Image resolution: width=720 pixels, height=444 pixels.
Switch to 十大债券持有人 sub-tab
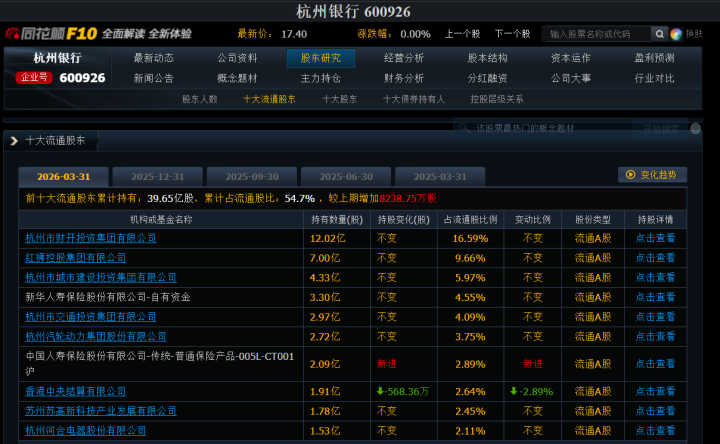(414, 99)
